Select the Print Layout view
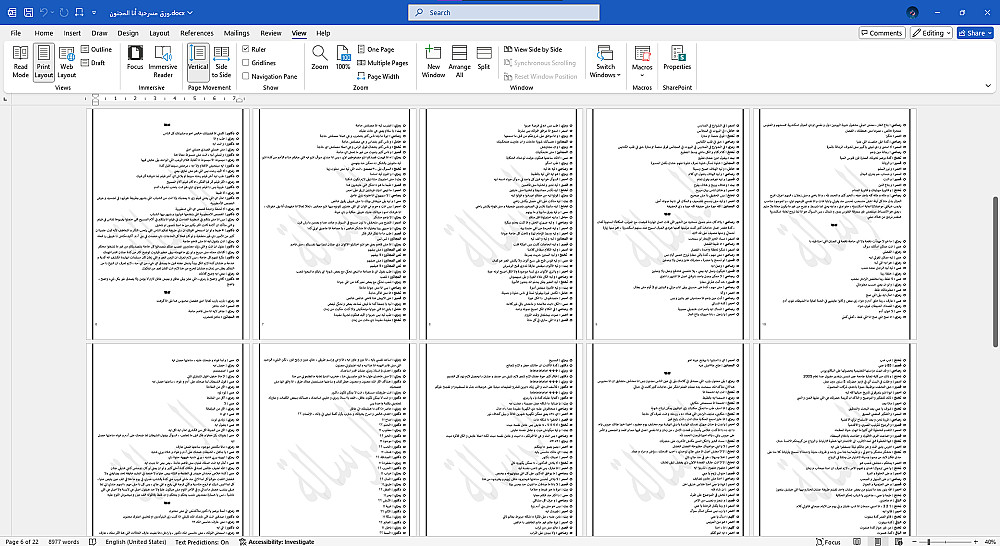 click(x=43, y=62)
